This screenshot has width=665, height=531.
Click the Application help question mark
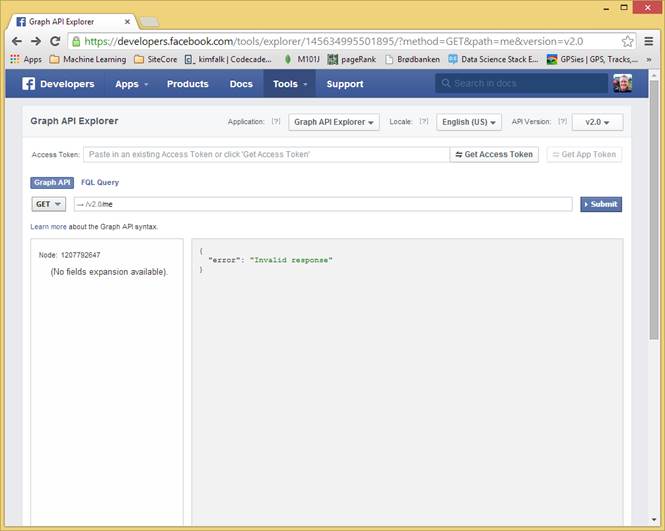pyautogui.click(x=276, y=121)
